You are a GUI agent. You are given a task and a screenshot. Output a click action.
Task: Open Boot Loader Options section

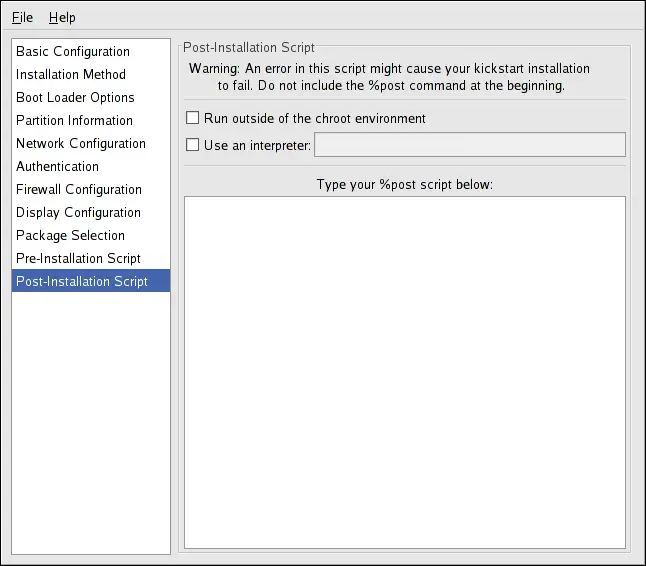click(75, 97)
